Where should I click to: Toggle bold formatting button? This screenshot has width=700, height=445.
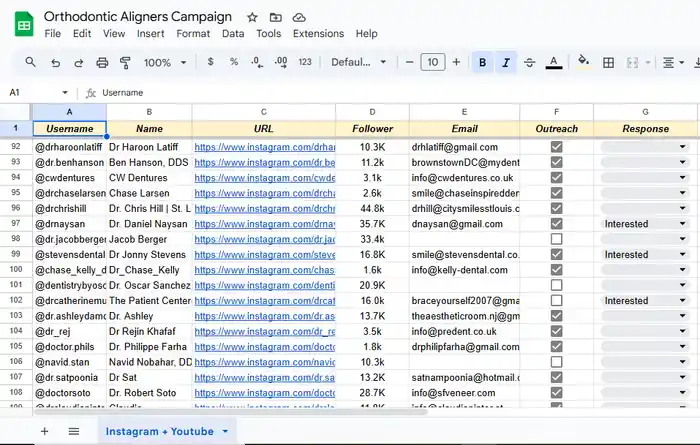tap(482, 62)
